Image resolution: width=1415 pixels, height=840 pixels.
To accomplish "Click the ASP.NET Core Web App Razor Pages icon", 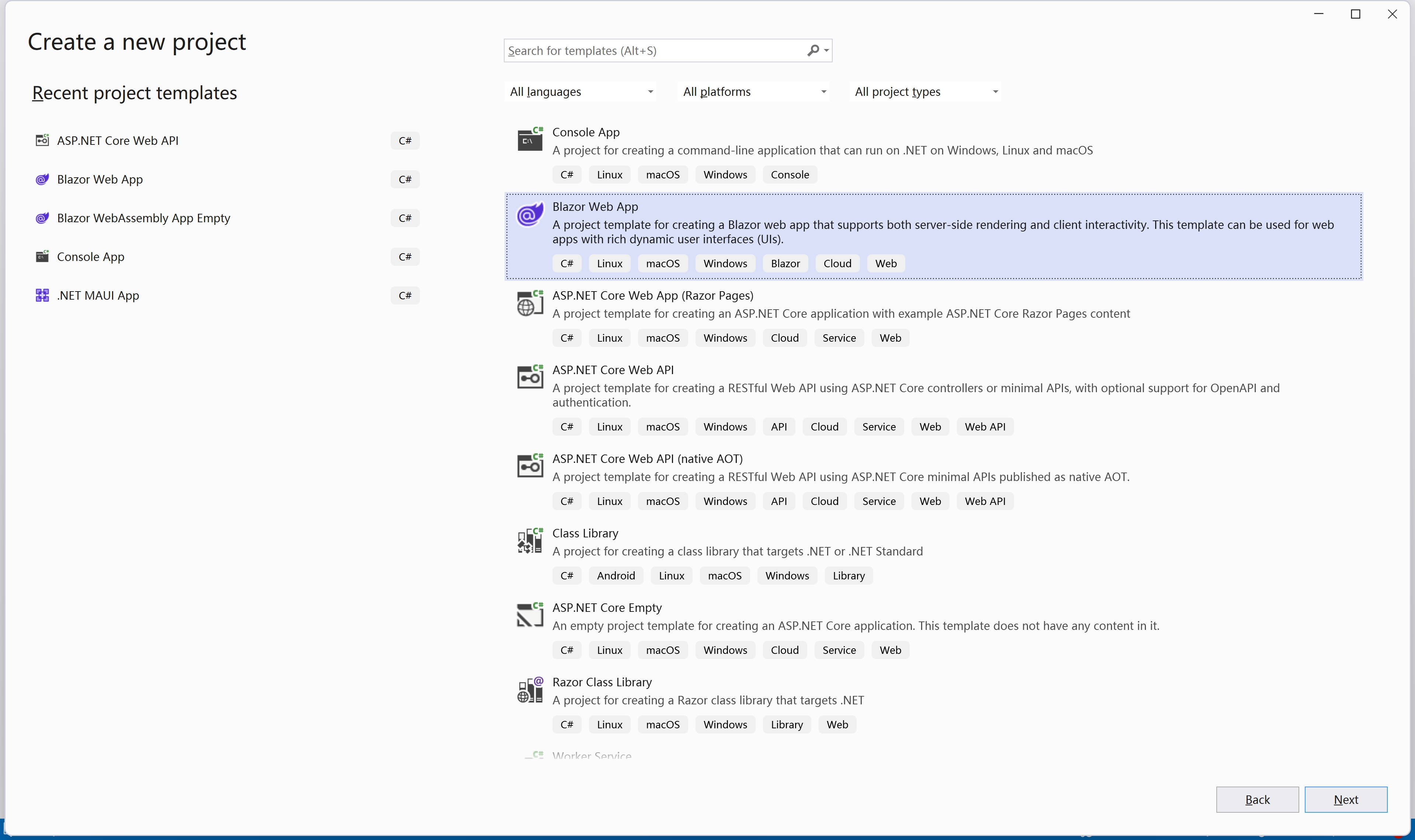I will (530, 303).
